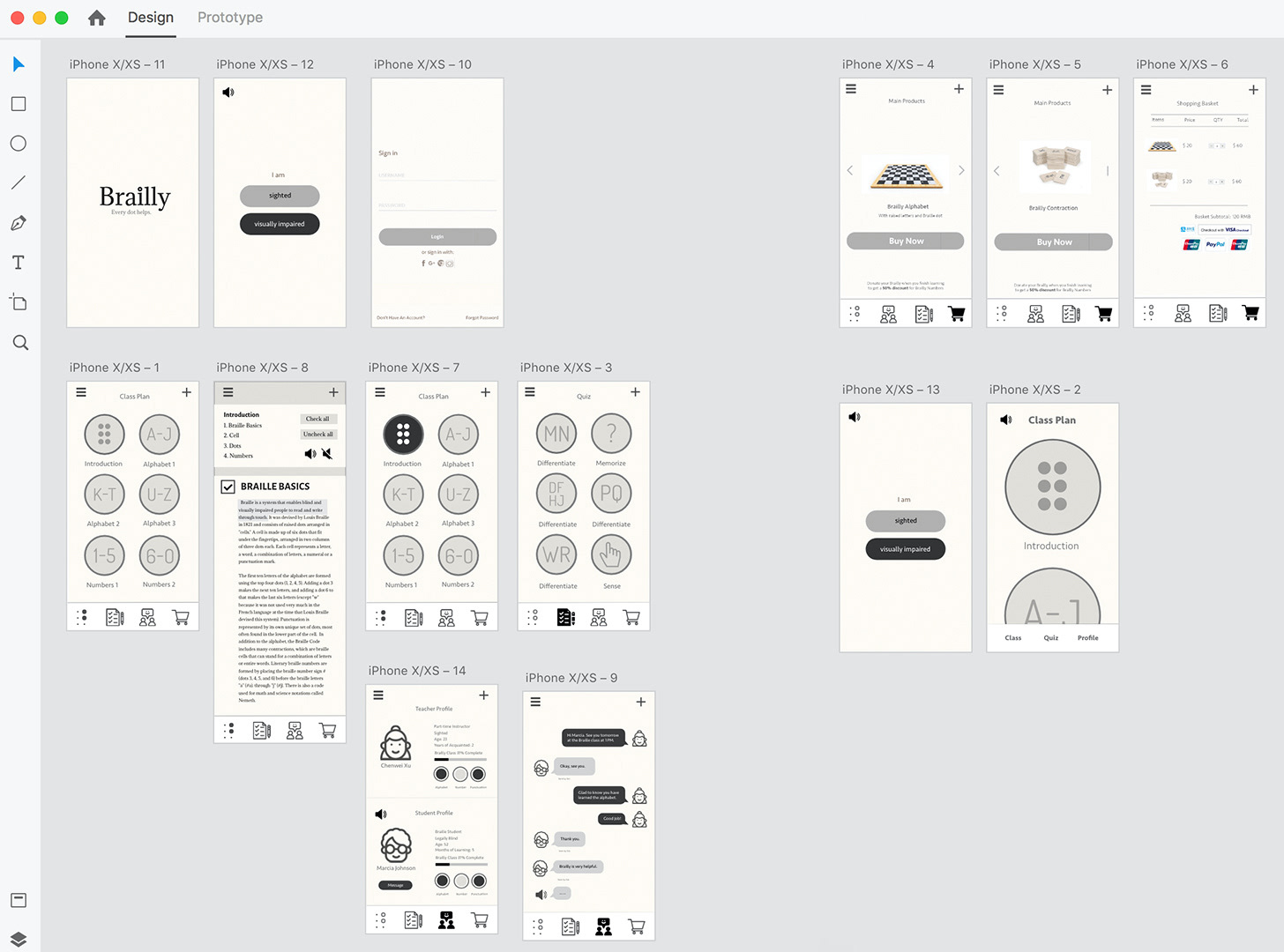
Task: Click mute speaker icon in artboard 8
Action: pyautogui.click(x=327, y=453)
